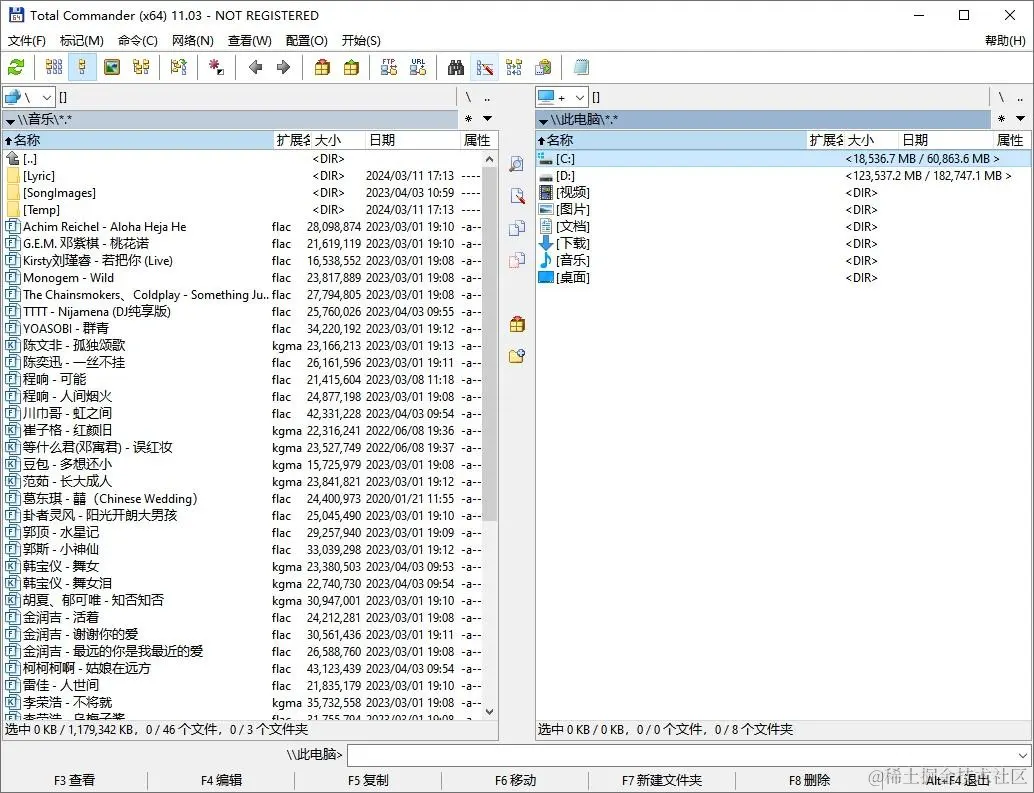Expand the command line history dropdown
The width and height of the screenshot is (1034, 793).
click(x=1022, y=755)
